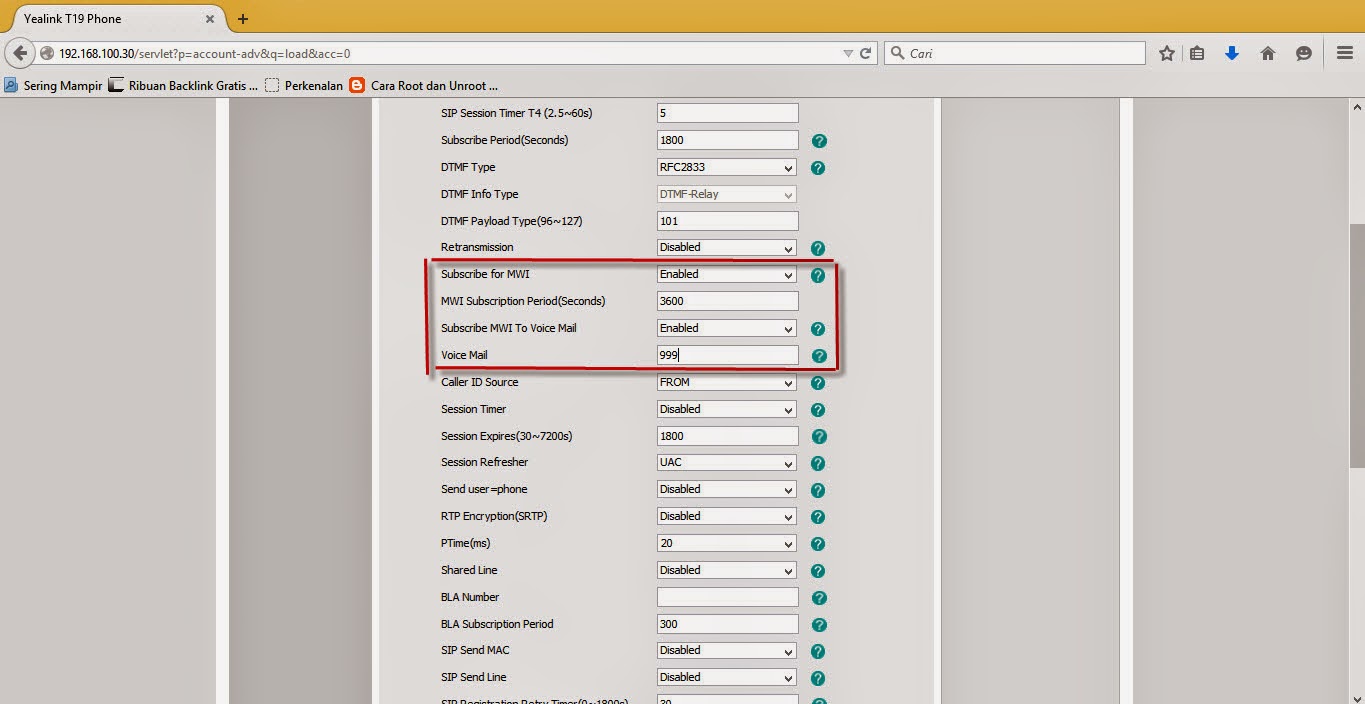
Task: Click help icon beside BLA Number
Action: (x=819, y=598)
